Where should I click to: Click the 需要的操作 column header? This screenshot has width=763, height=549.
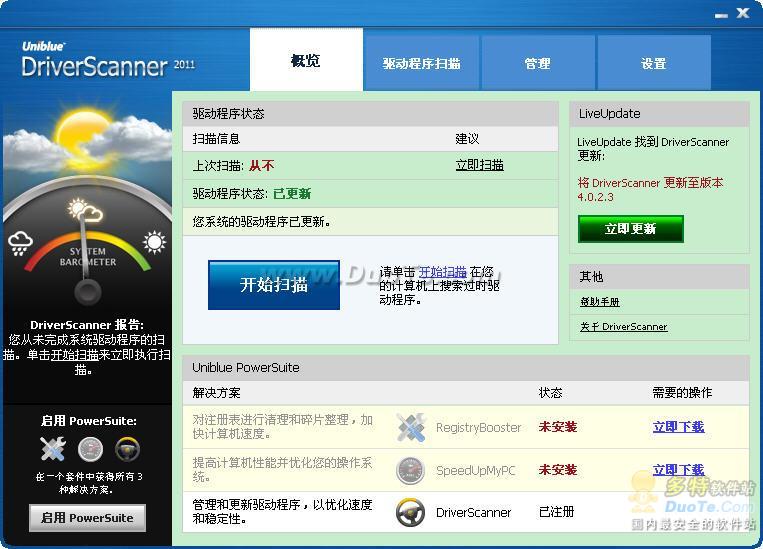[682, 393]
